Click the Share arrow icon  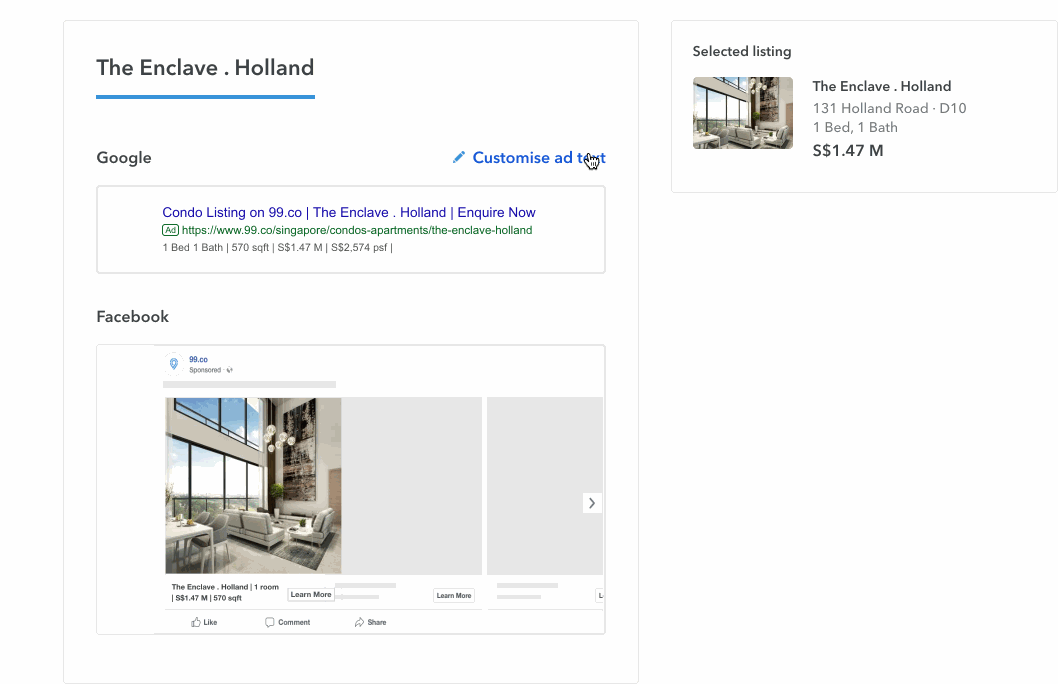coord(359,622)
